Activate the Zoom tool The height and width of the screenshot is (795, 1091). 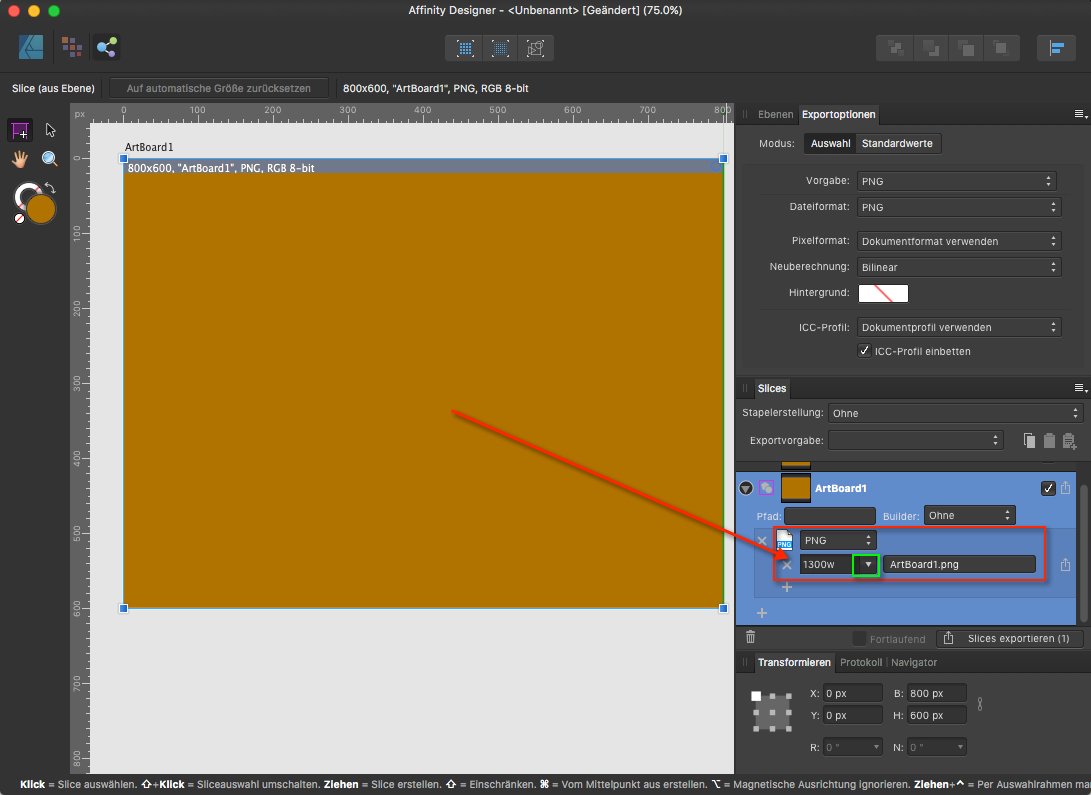[48, 158]
